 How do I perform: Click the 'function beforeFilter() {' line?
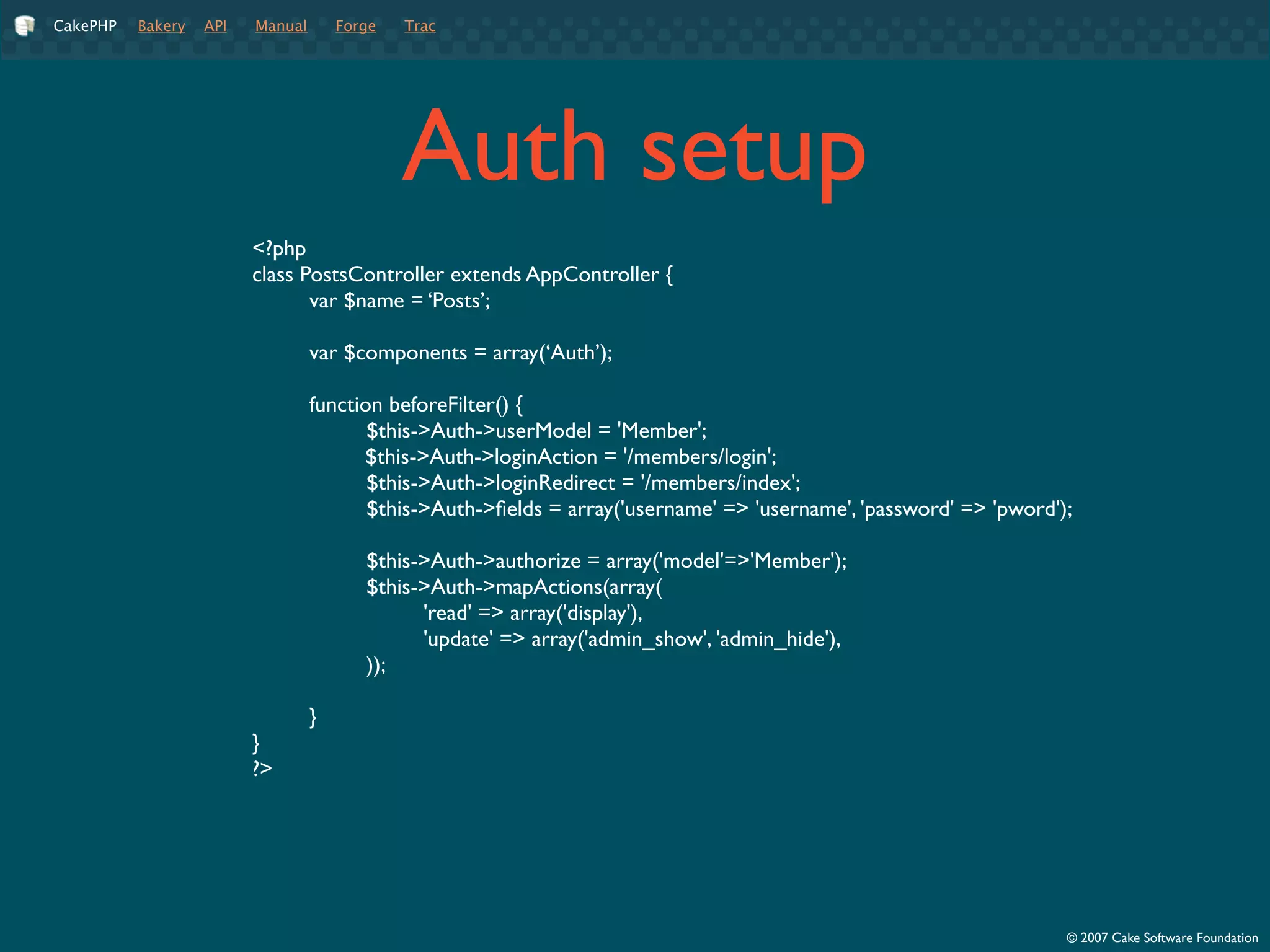tap(416, 405)
